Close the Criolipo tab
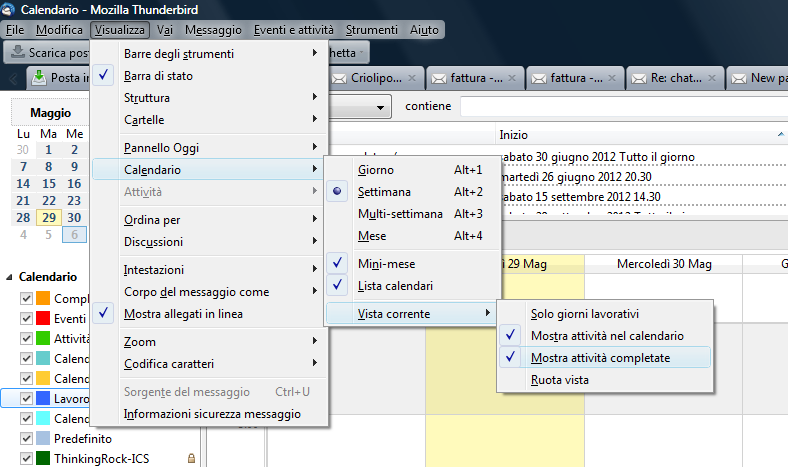Image resolution: width=788 pixels, height=467 pixels. [x=412, y=78]
